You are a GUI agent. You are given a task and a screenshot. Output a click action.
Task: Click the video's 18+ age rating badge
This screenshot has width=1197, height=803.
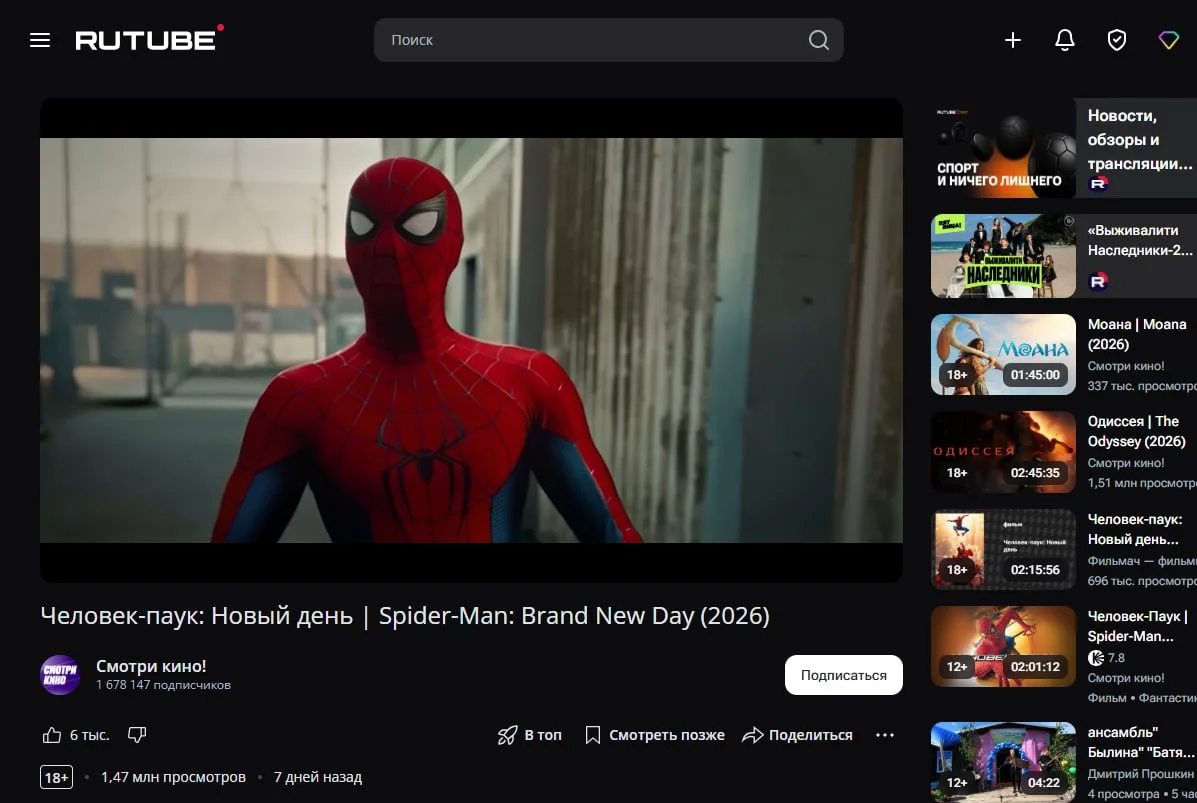pos(56,777)
